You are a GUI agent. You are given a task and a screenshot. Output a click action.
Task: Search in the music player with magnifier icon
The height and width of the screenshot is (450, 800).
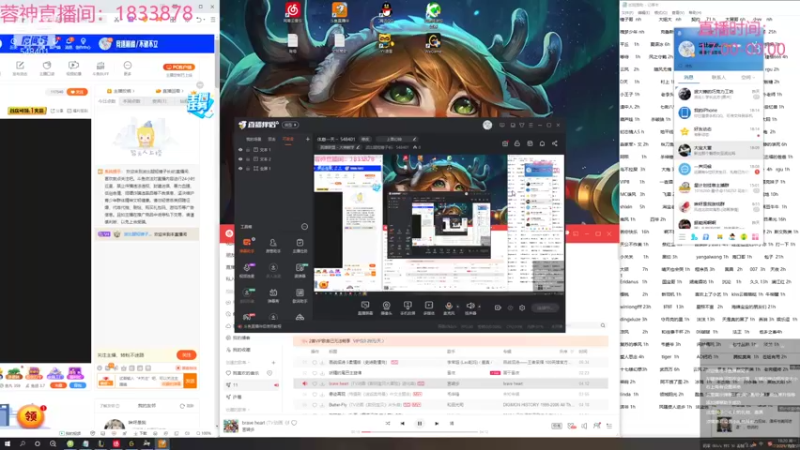[603, 326]
